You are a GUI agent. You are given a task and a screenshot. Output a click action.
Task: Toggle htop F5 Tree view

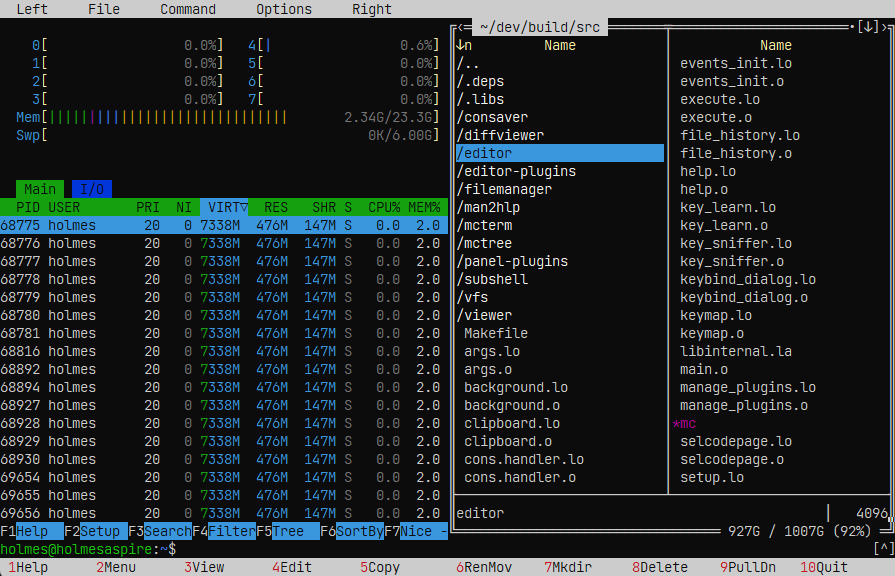coord(288,531)
